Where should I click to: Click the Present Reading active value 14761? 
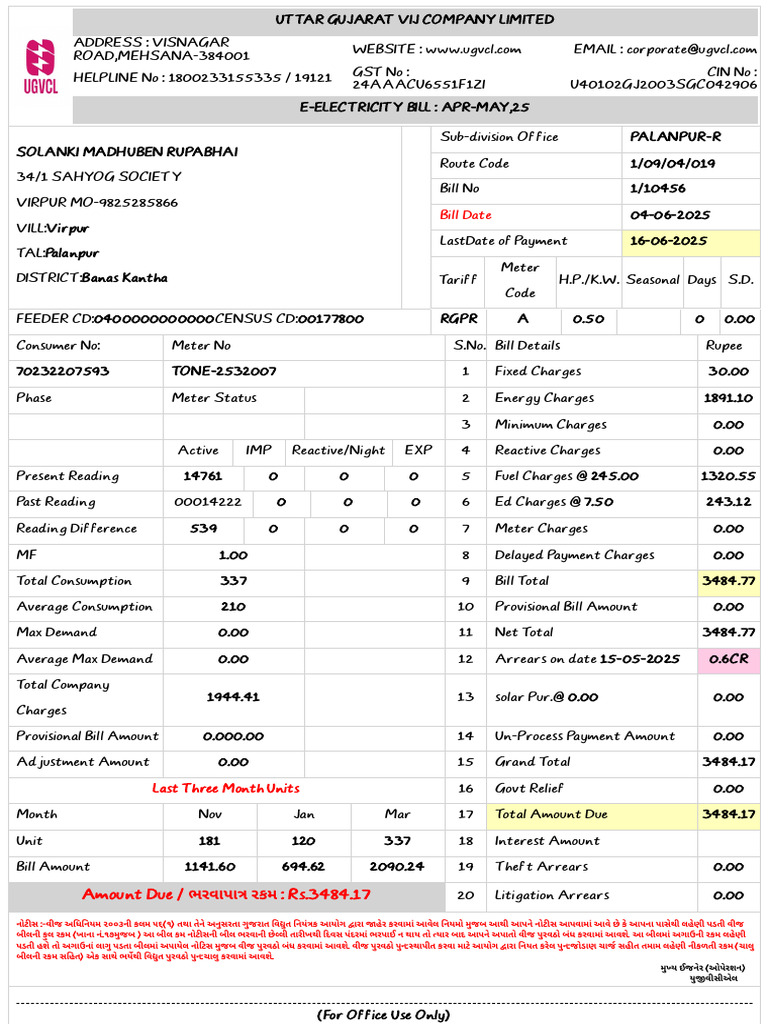click(x=203, y=476)
